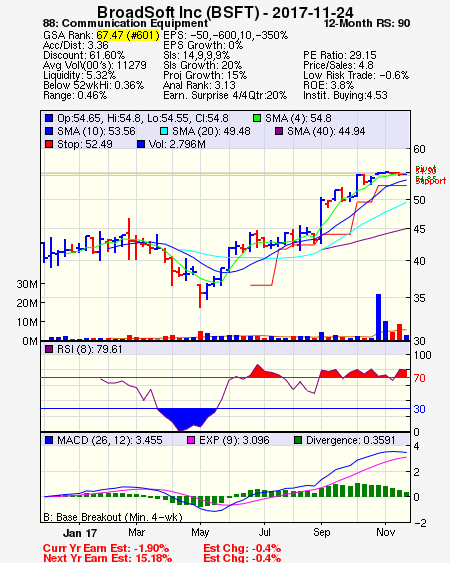Click the cyan SMA (20) legend swatch
The width and height of the screenshot is (450, 563).
click(x=164, y=131)
